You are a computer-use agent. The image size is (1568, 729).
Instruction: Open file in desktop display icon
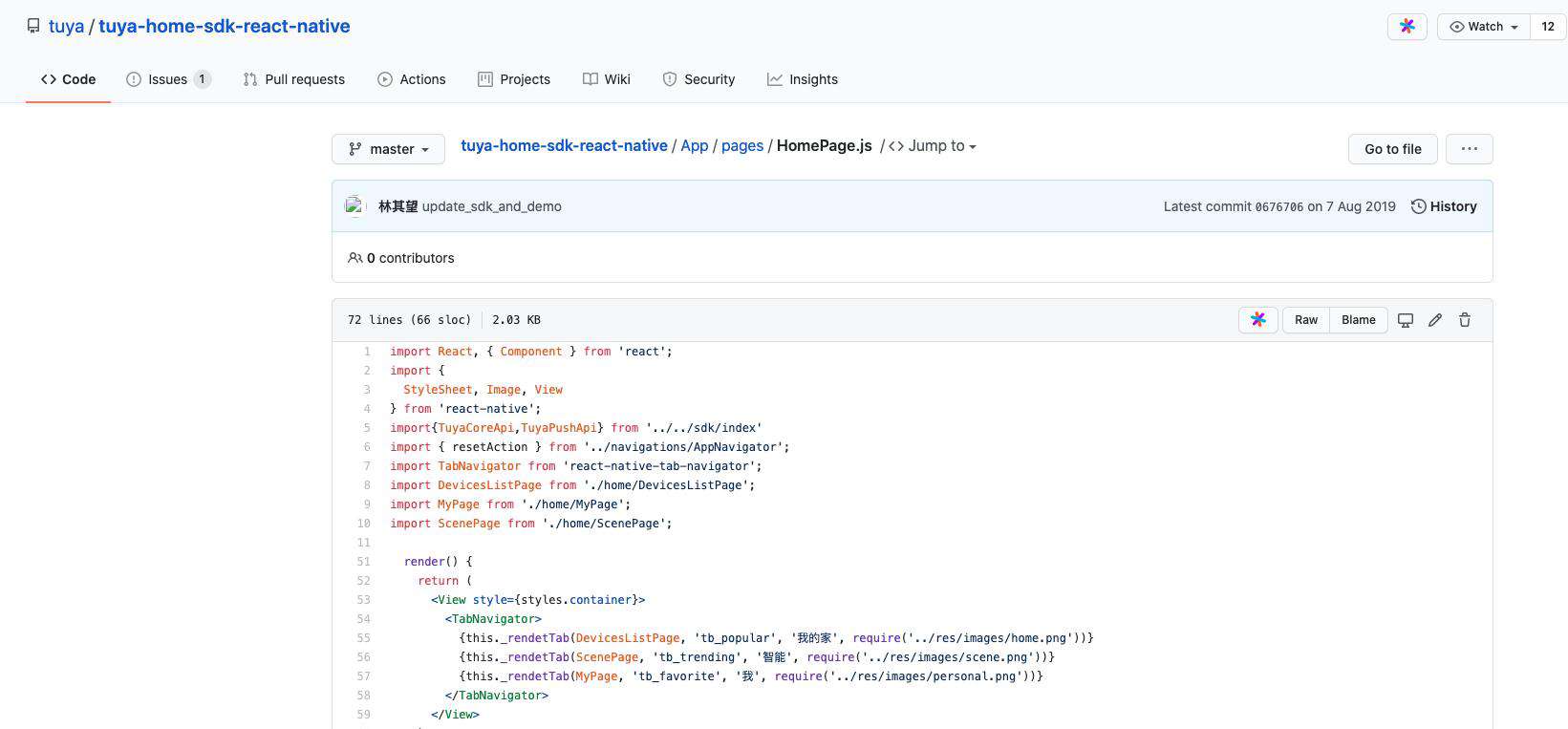tap(1406, 320)
